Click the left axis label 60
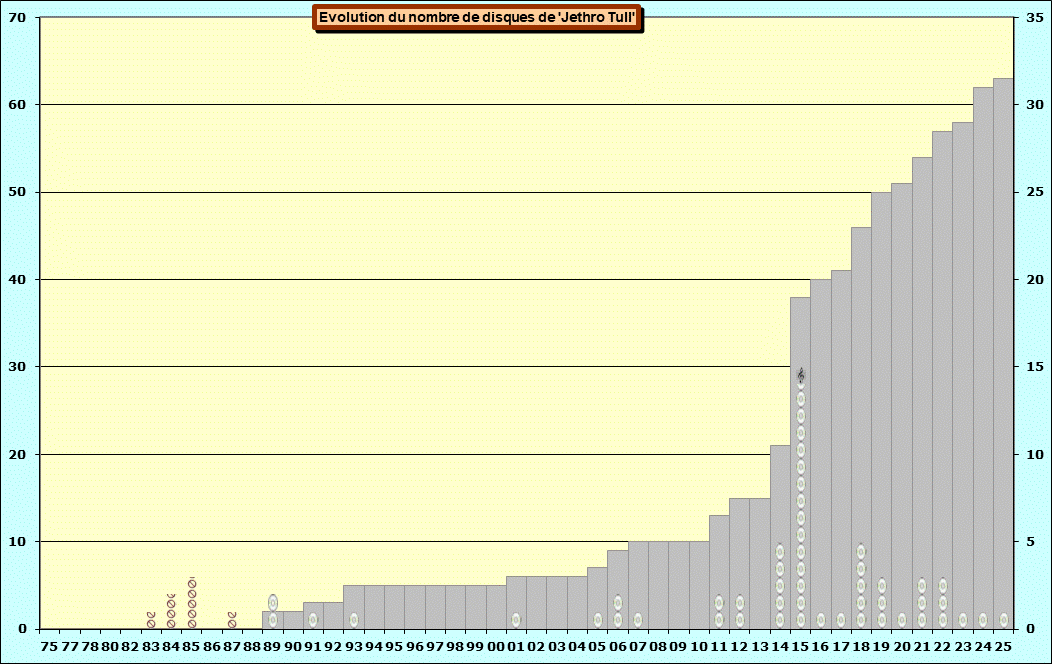 pyautogui.click(x=17, y=105)
